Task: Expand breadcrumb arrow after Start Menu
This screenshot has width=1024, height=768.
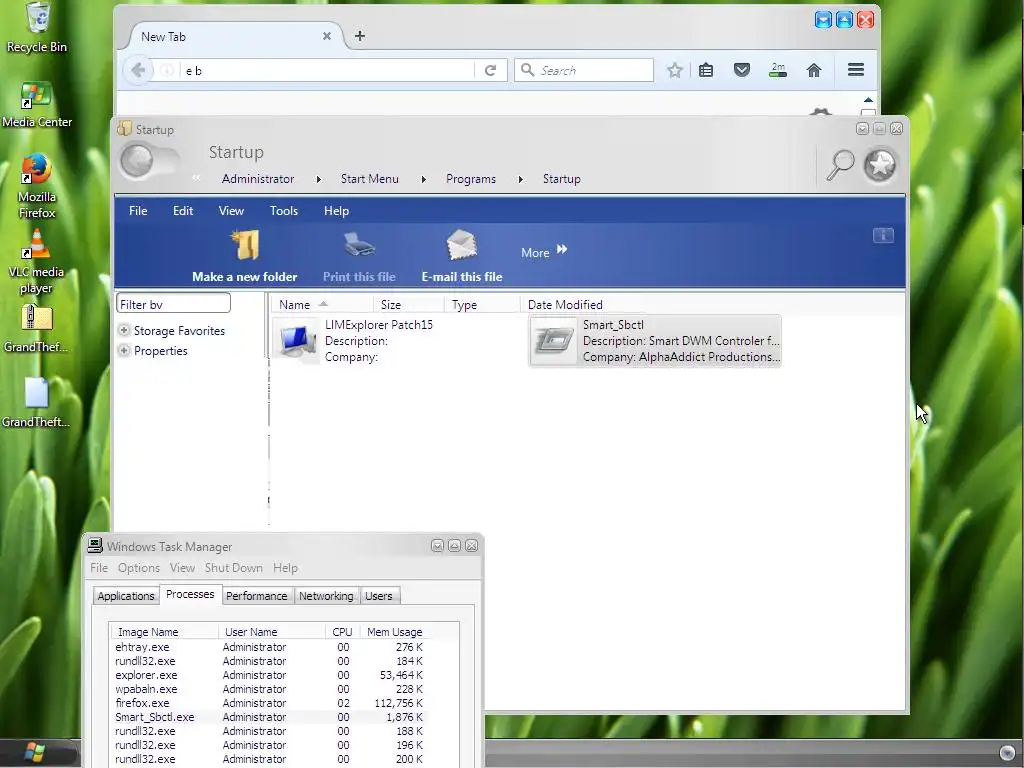Action: pos(424,179)
